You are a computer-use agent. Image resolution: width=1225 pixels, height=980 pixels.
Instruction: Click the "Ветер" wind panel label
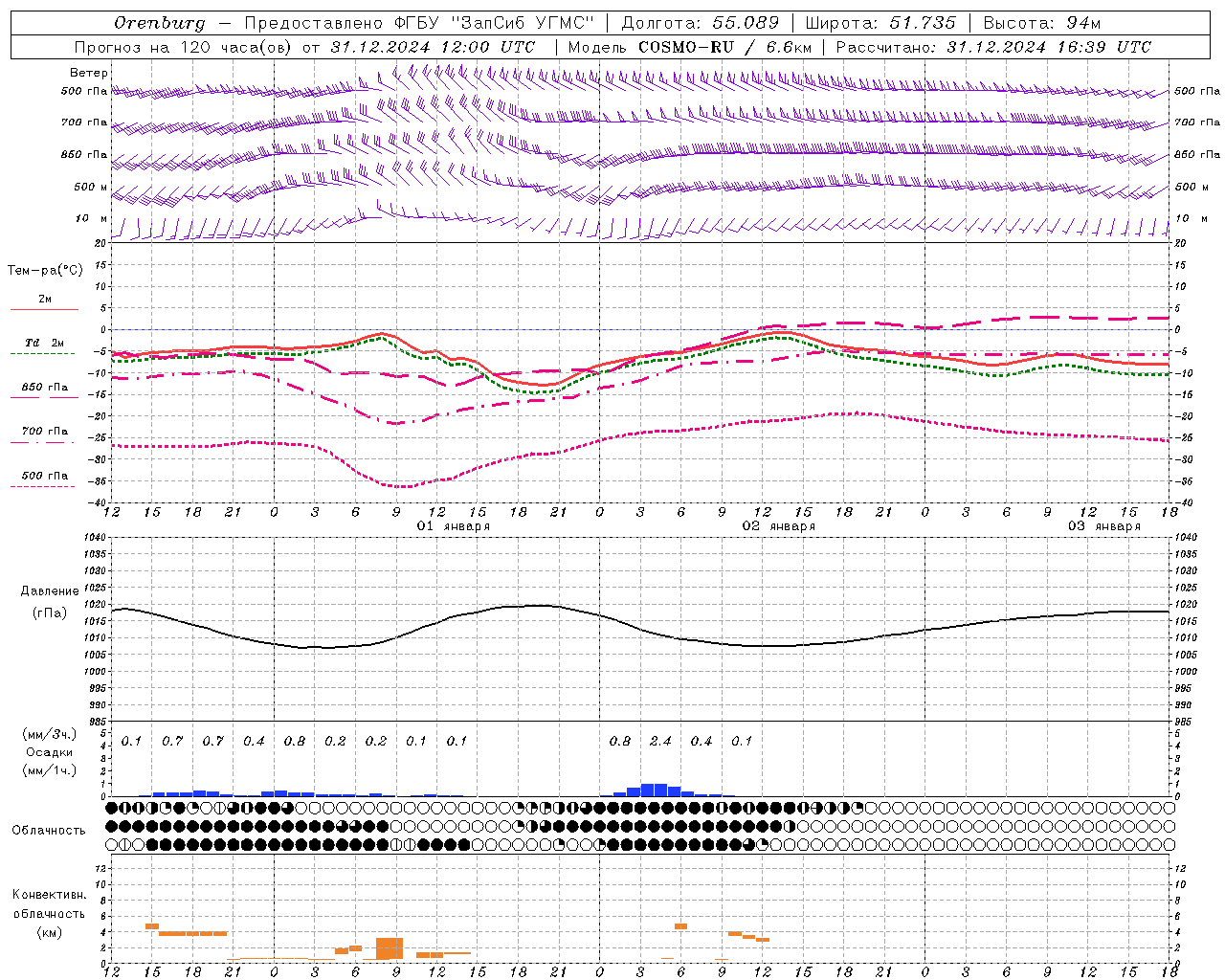(x=89, y=73)
